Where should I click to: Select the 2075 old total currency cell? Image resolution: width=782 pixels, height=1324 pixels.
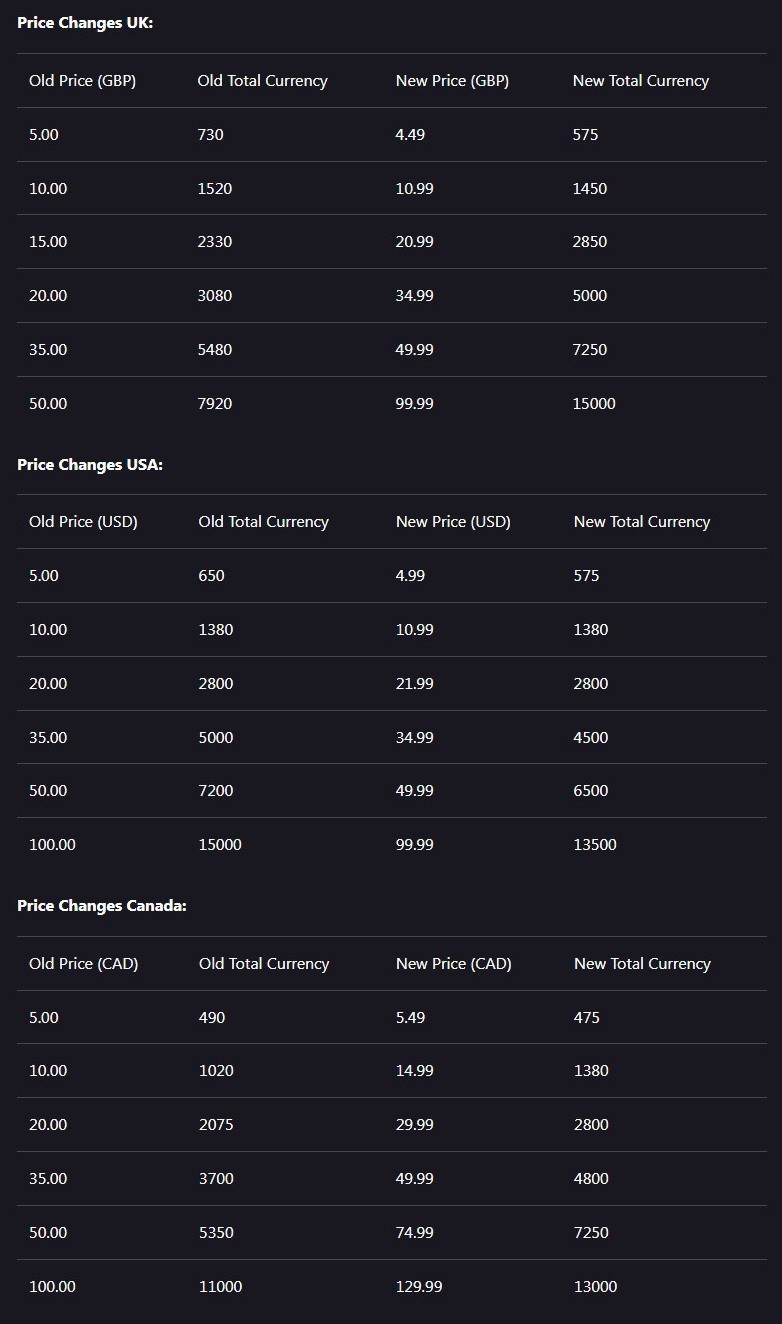click(x=216, y=1125)
